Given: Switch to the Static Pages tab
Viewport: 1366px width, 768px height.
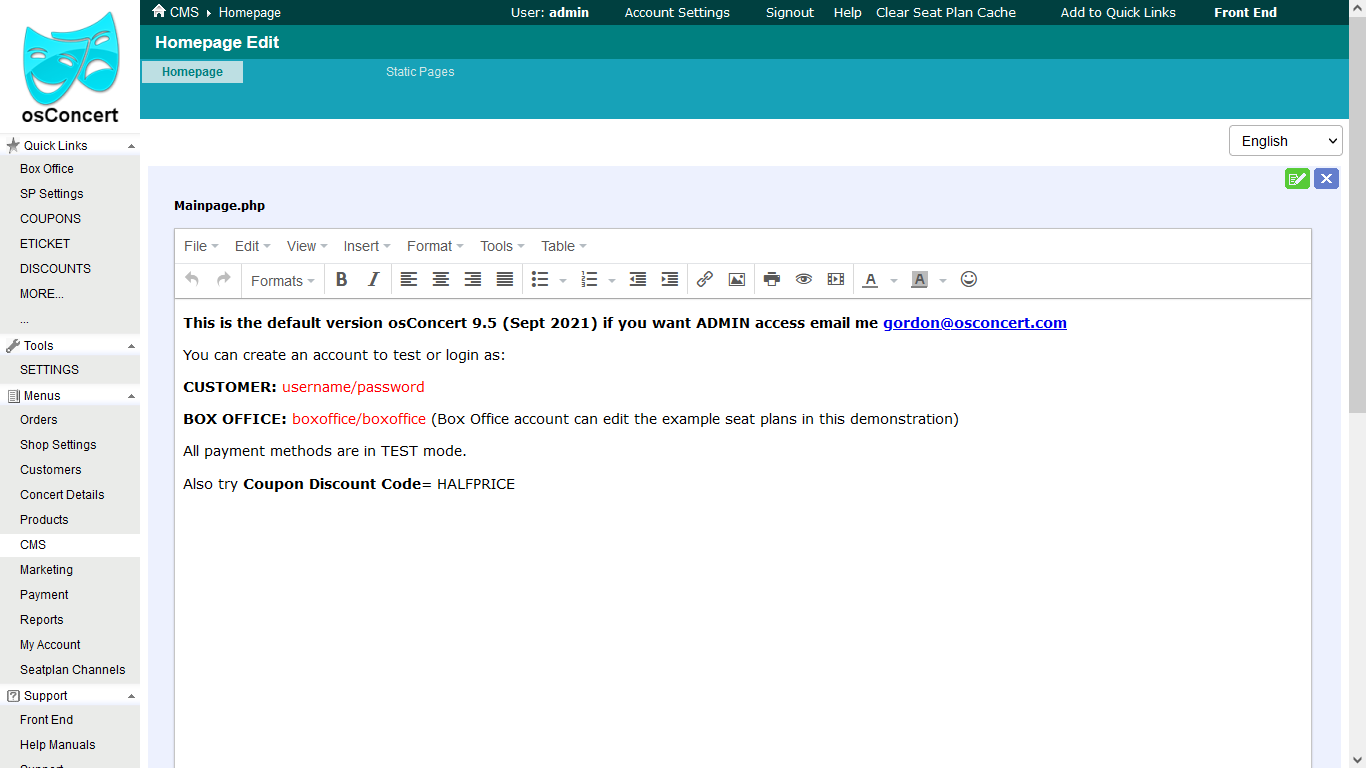Looking at the screenshot, I should 419,71.
